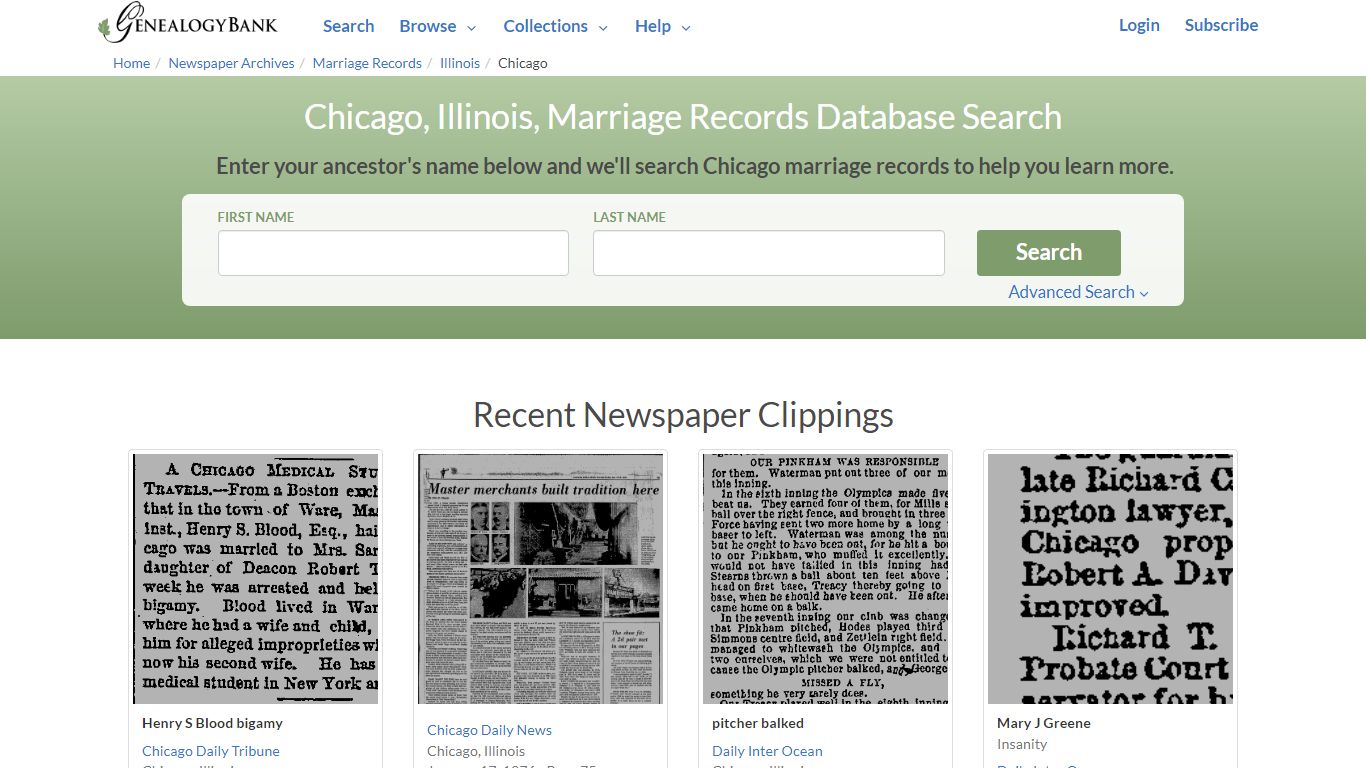Click the GenealogyBank logo
This screenshot has height=768, width=1366.
188,23
